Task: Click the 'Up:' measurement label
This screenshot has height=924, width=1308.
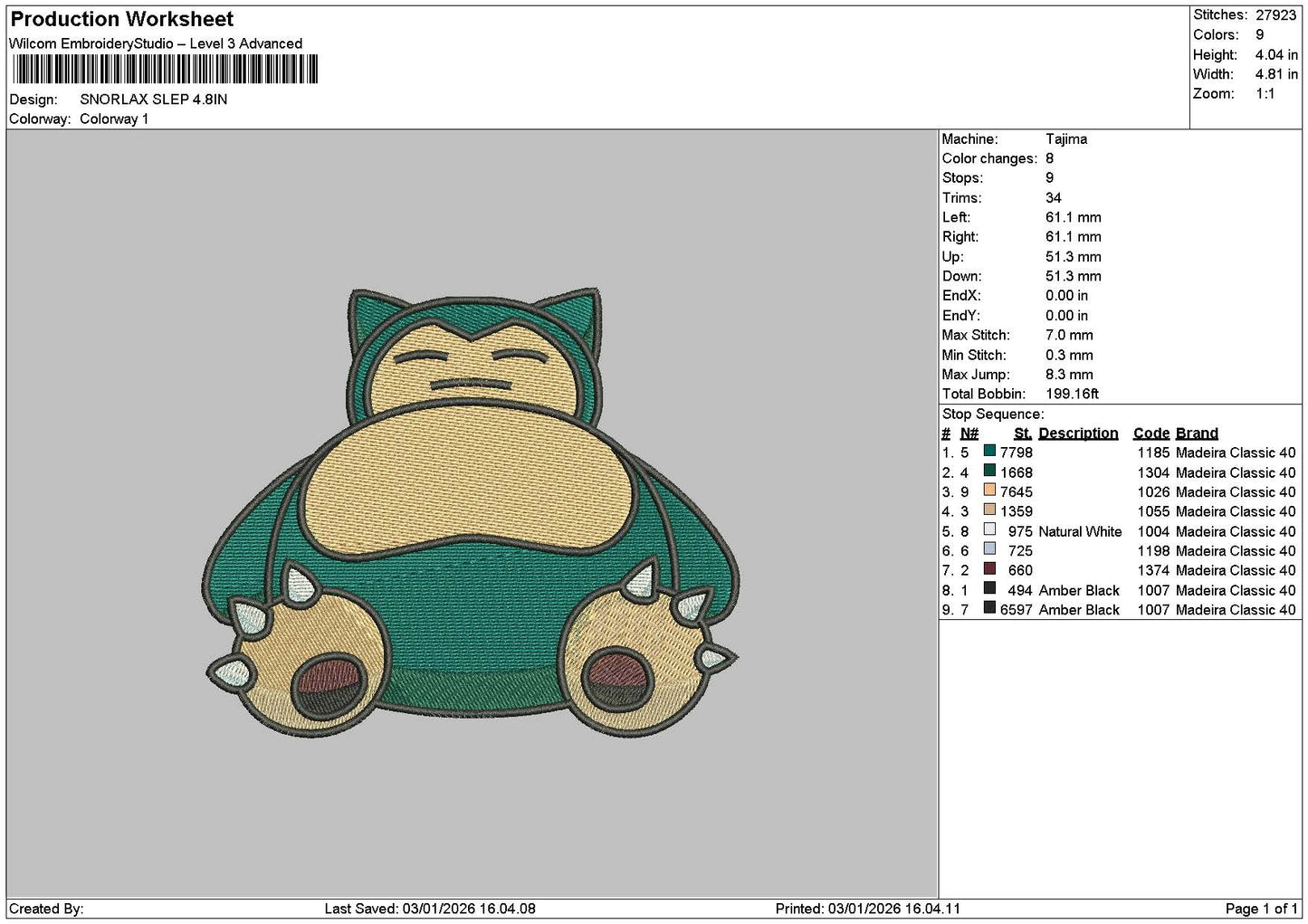Action: [952, 257]
